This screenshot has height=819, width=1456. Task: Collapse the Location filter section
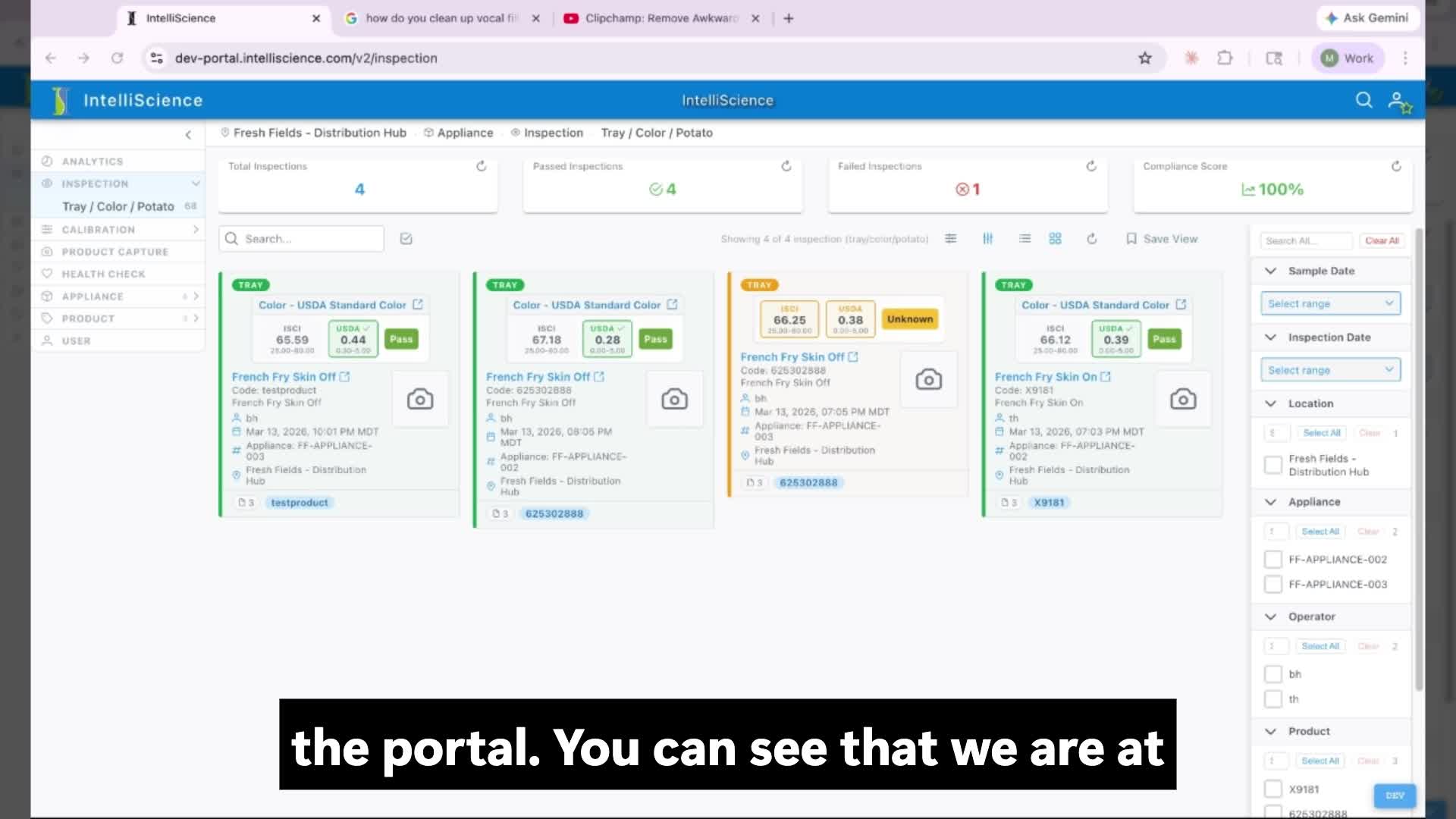point(1271,403)
